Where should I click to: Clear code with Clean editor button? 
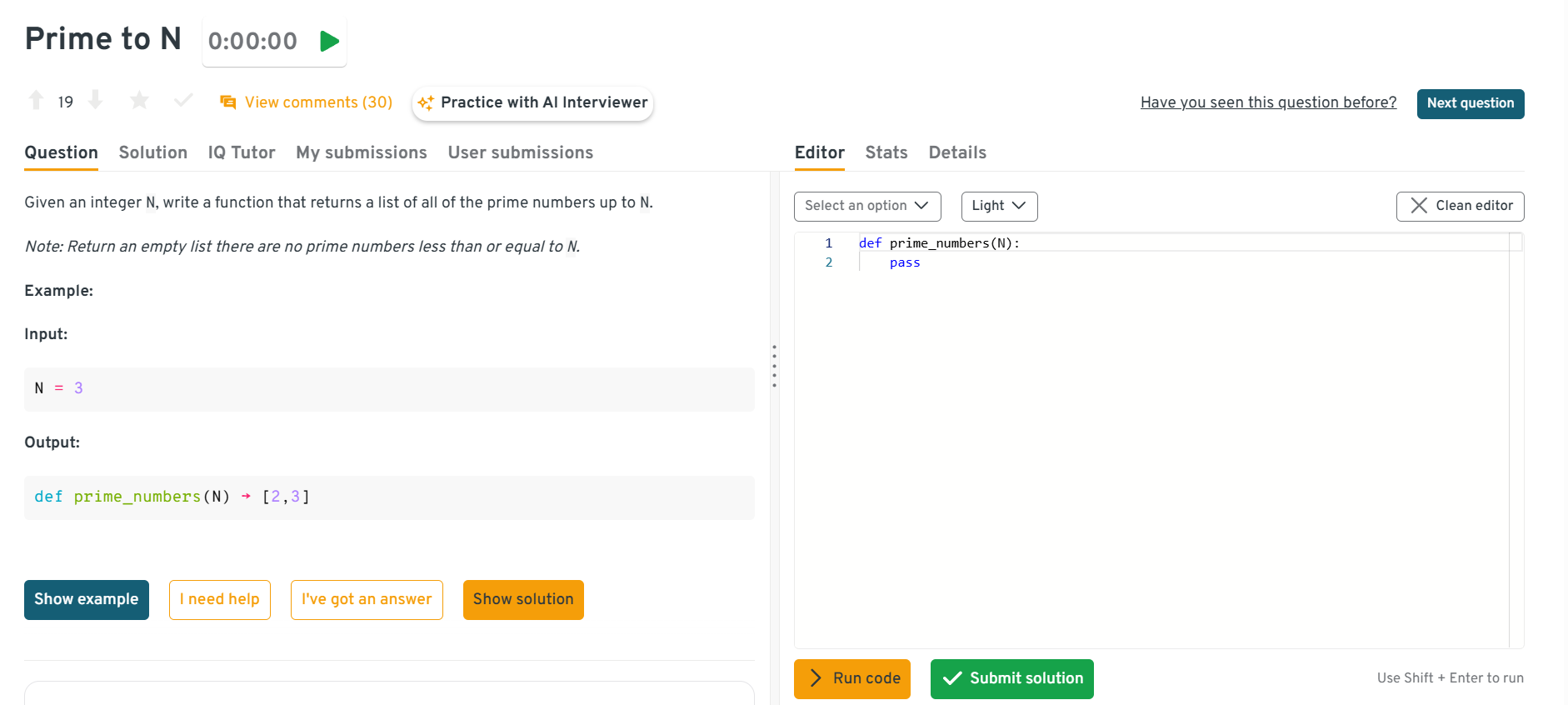(1460, 206)
